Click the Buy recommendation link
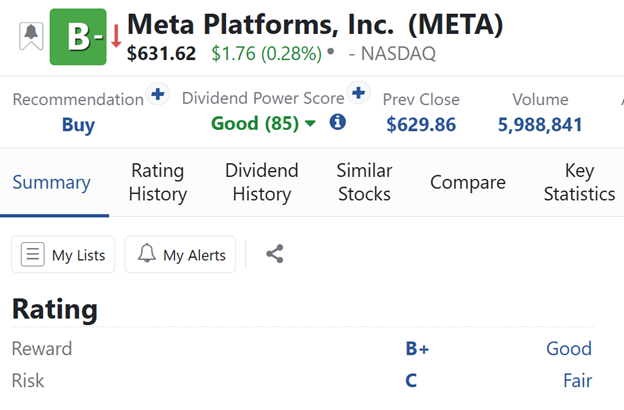The image size is (624, 410). [78, 125]
